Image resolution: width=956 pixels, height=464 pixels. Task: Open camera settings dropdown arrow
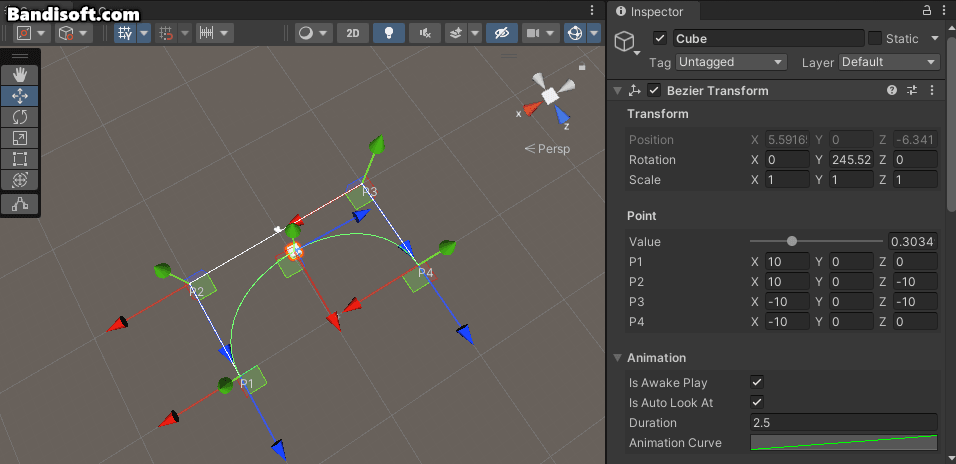tap(552, 33)
